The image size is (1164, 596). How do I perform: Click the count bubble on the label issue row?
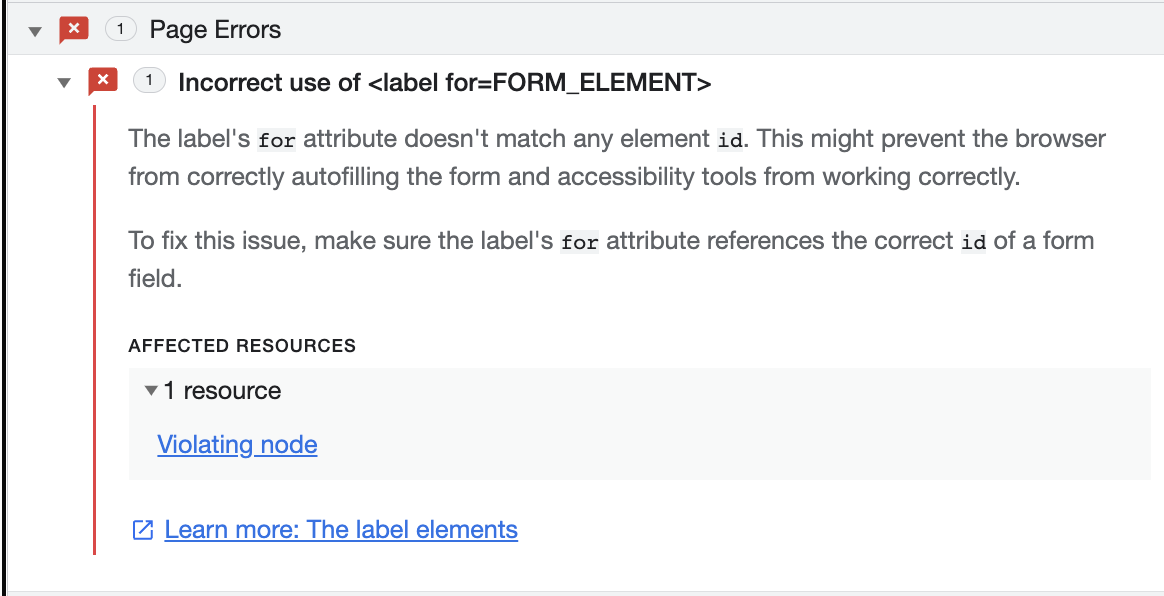pyautogui.click(x=150, y=80)
